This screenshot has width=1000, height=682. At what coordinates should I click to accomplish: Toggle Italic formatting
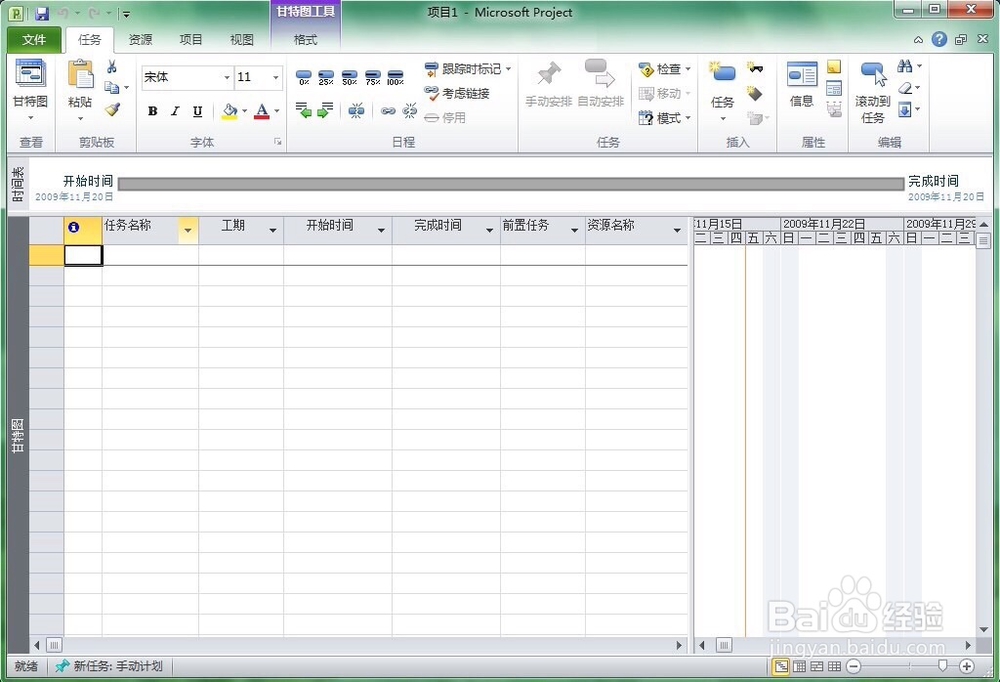175,111
